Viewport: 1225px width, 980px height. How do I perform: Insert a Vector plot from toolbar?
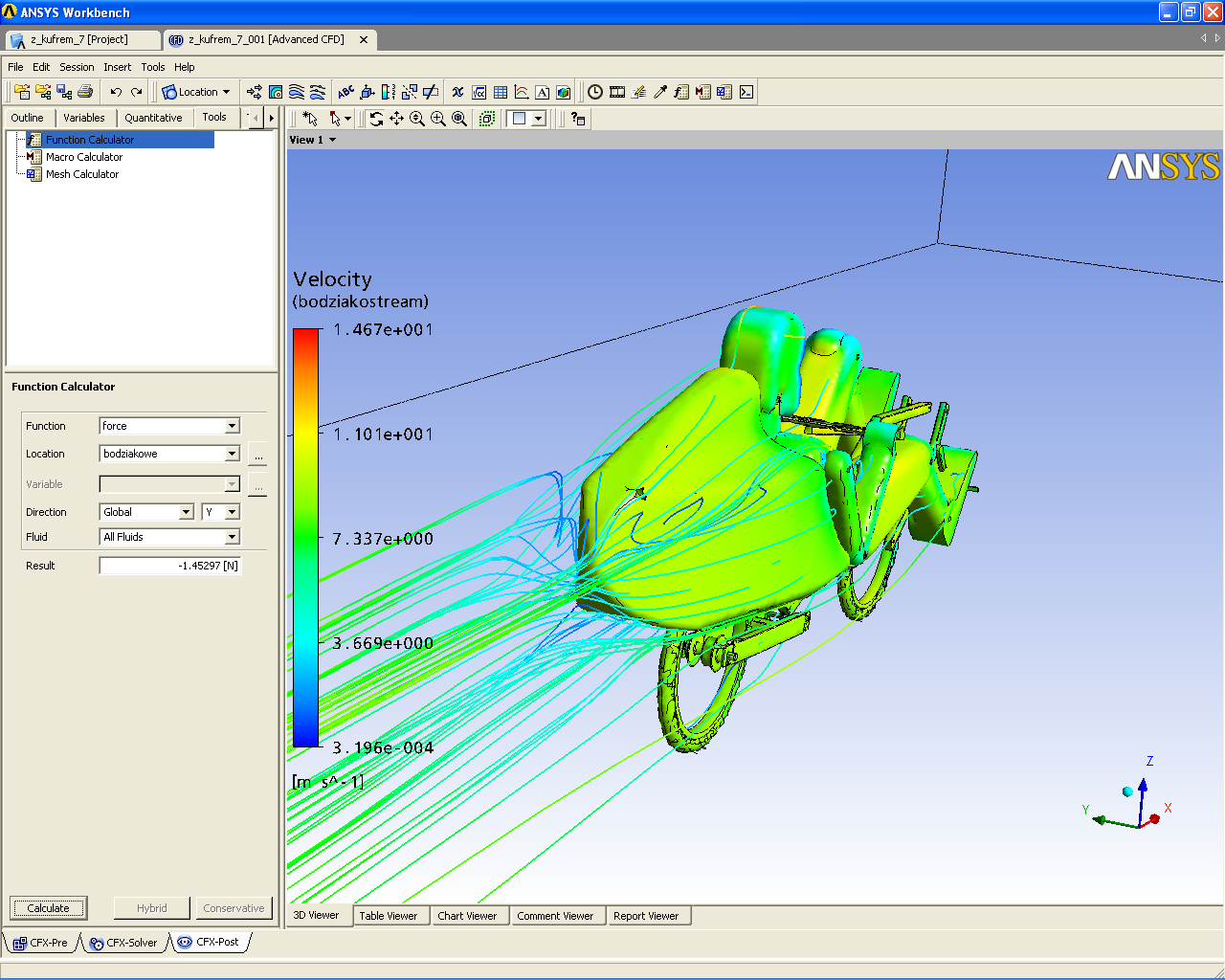click(x=255, y=92)
